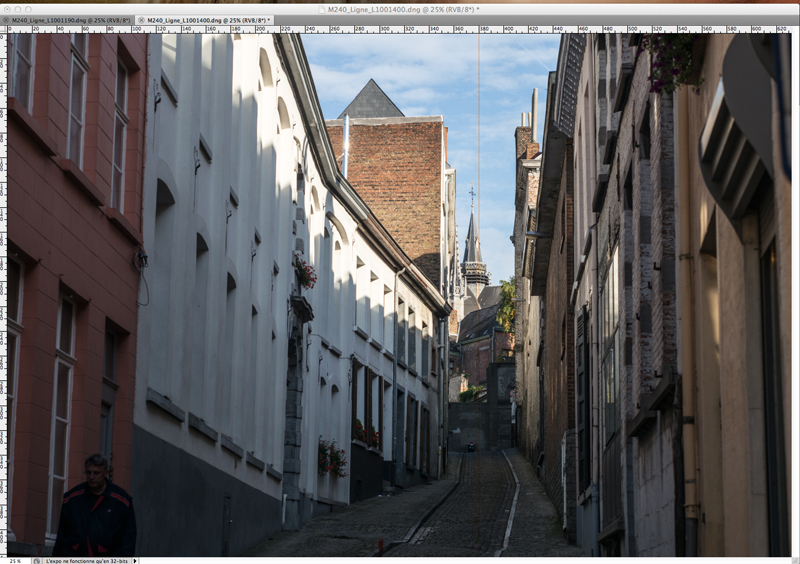The image size is (800, 564).
Task: Close the M240_Ligne_L1001190.dng tab
Action: (x=5, y=20)
